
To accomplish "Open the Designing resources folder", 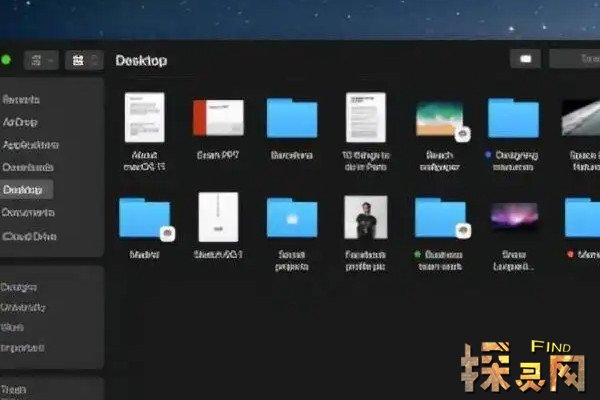I will click(513, 118).
